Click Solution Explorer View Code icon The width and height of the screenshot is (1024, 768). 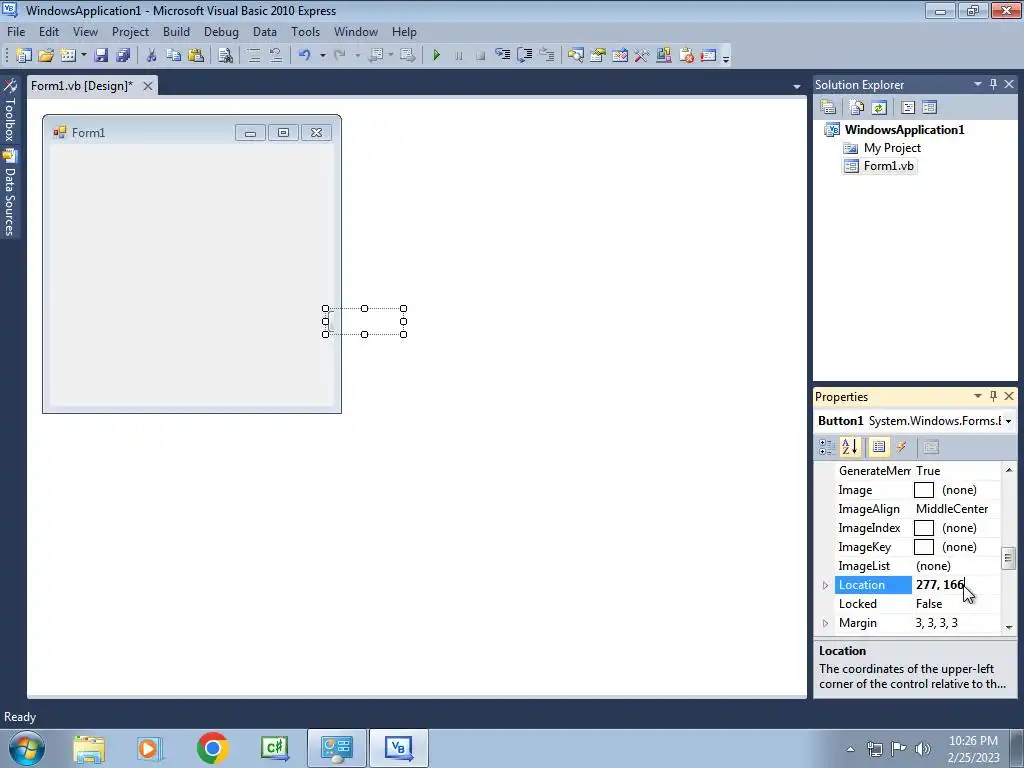(x=907, y=107)
